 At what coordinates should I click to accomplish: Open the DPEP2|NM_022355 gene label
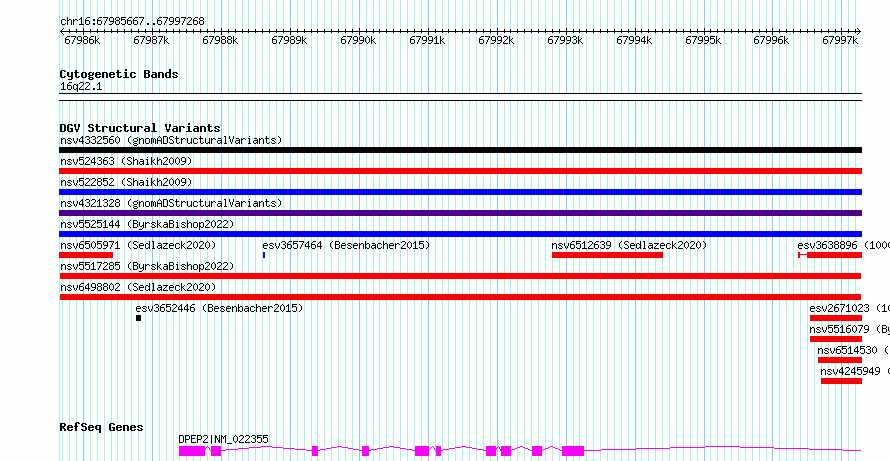(224, 439)
